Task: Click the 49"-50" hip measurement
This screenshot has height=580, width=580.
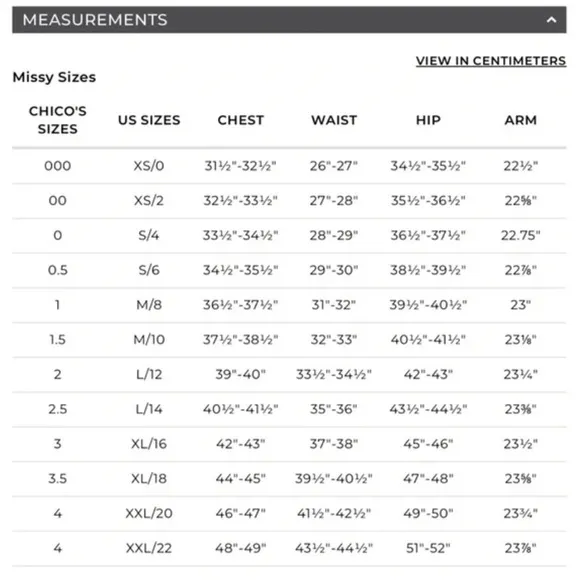Action: pos(428,513)
